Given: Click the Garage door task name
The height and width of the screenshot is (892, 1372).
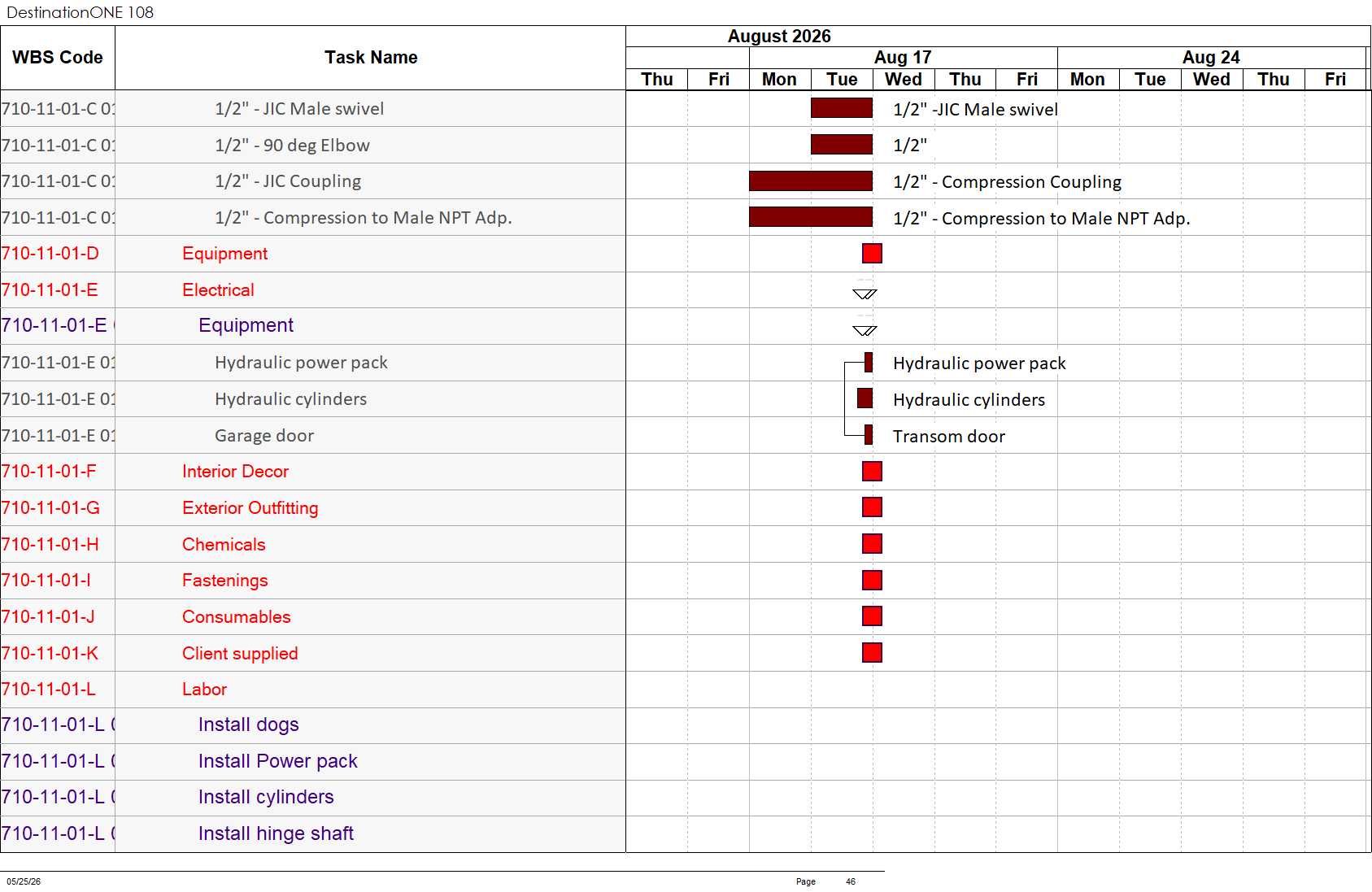Looking at the screenshot, I should [264, 436].
